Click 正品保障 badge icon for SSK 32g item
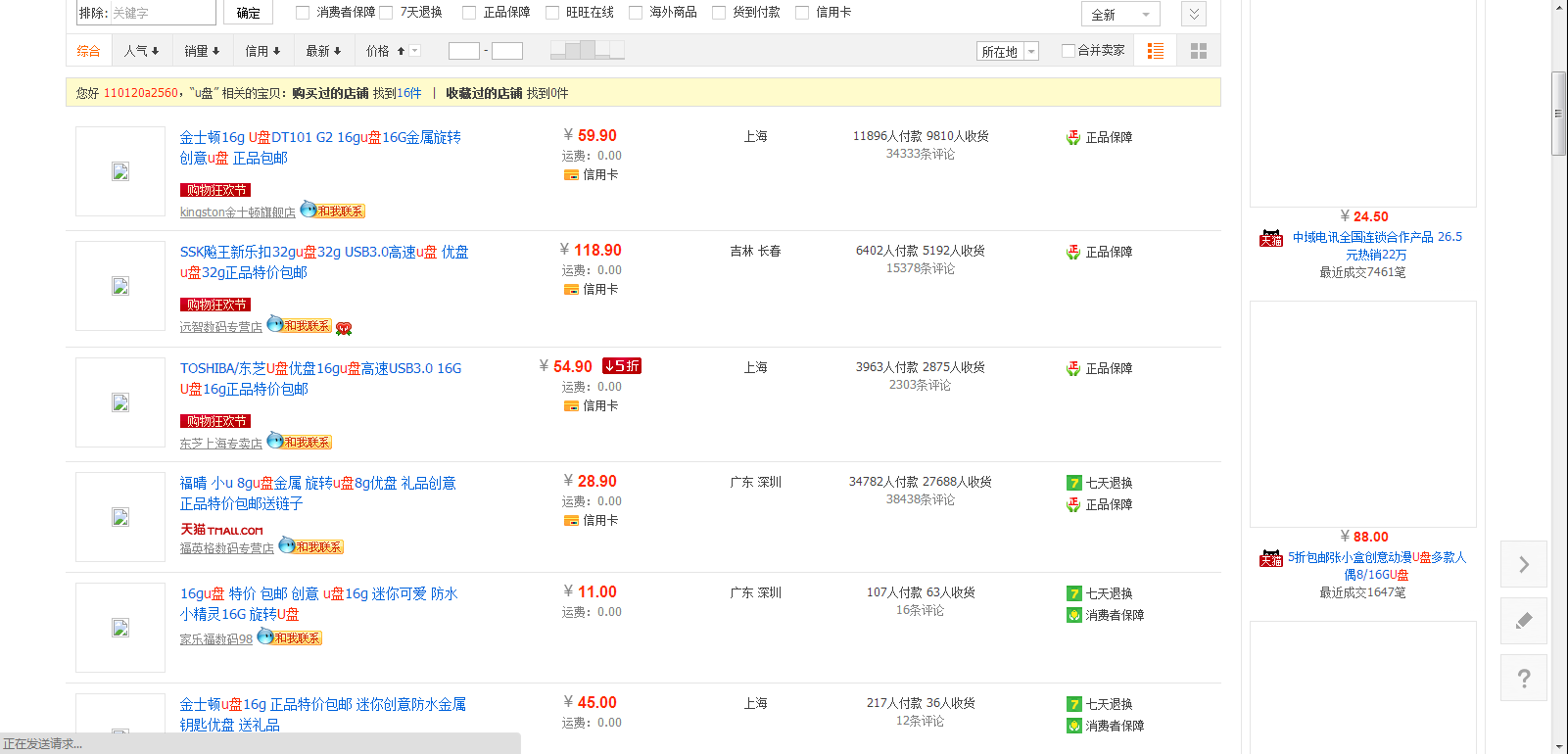Image resolution: width=1568 pixels, height=754 pixels. click(1073, 253)
